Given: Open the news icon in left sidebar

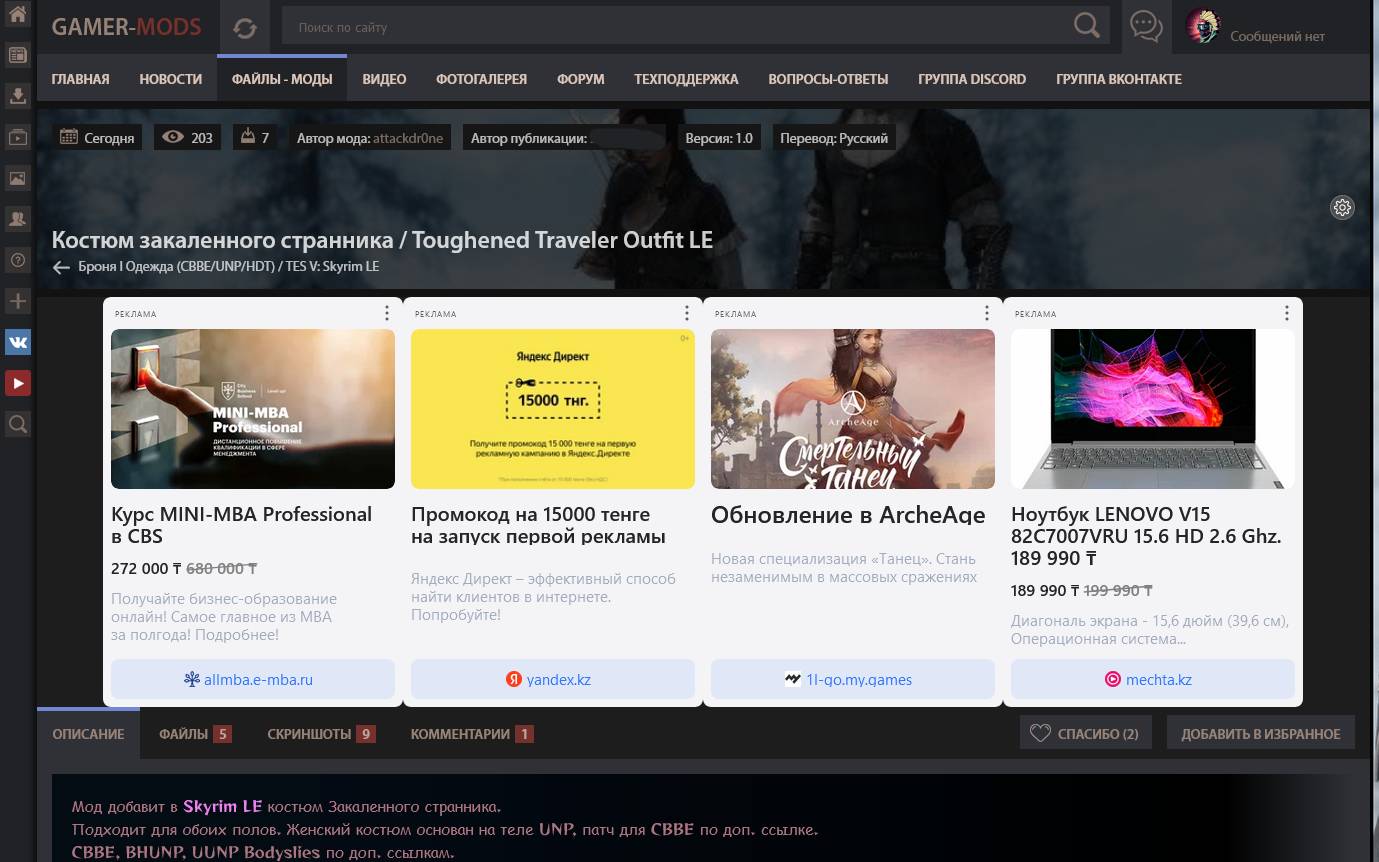Looking at the screenshot, I should point(17,55).
